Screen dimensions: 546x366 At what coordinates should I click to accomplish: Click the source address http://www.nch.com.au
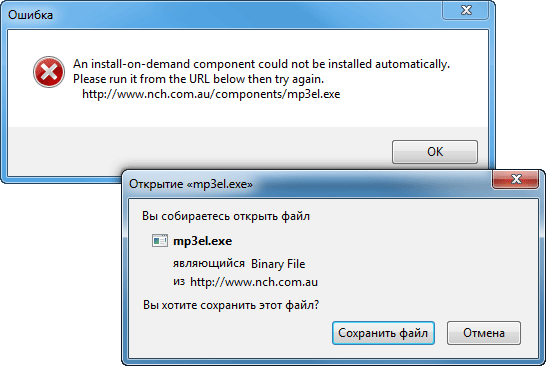[254, 282]
